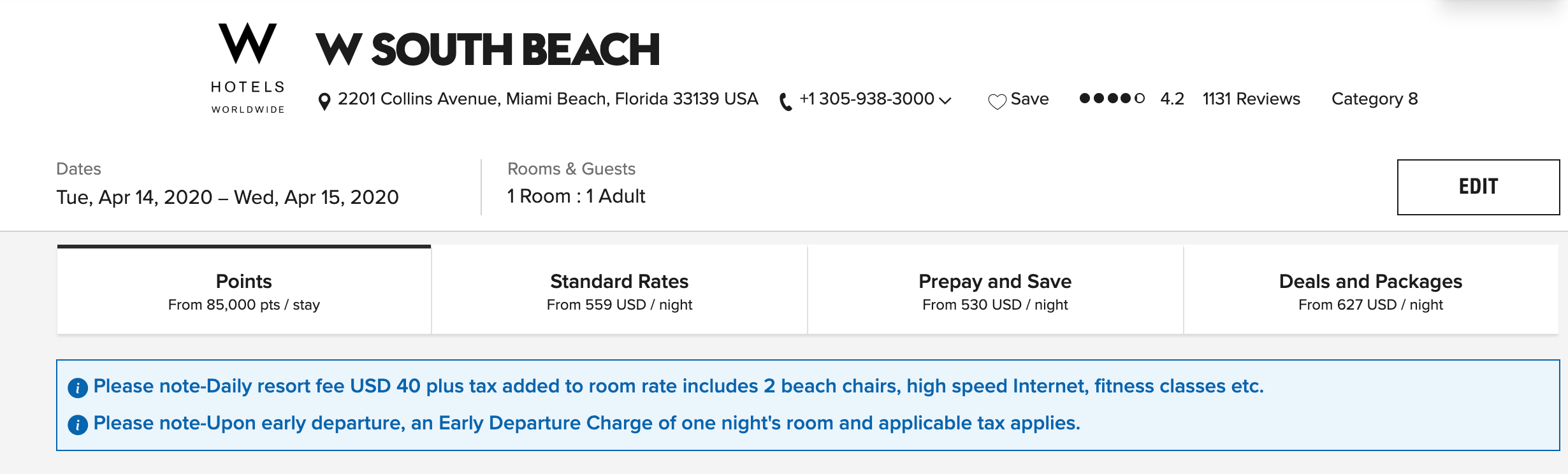Open the Prepay and Save tab
Viewport: 1568px width, 474px height.
point(995,290)
